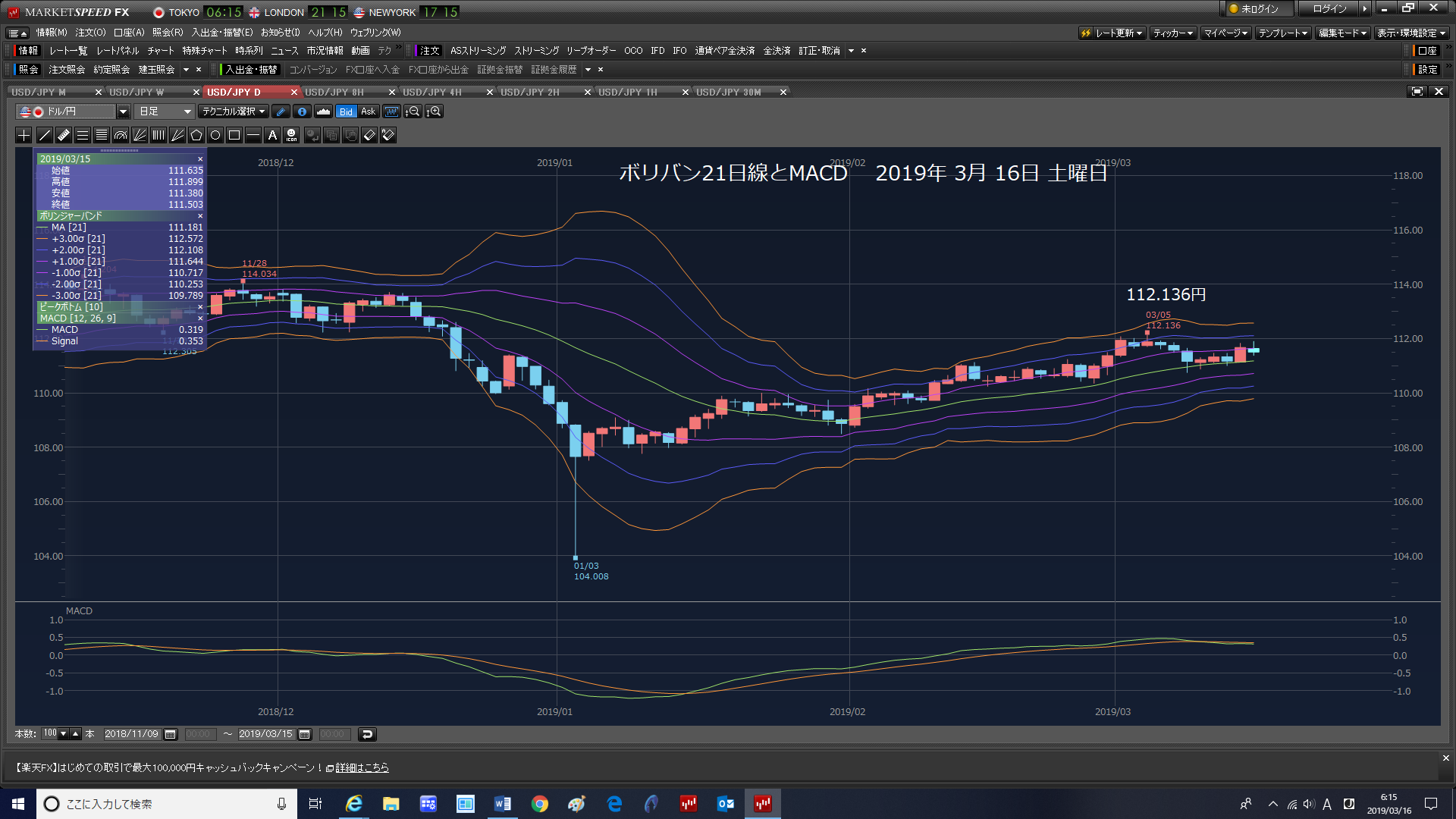This screenshot has width=1456, height=819.
Task: Click the blue pencil edit icon
Action: (x=281, y=111)
